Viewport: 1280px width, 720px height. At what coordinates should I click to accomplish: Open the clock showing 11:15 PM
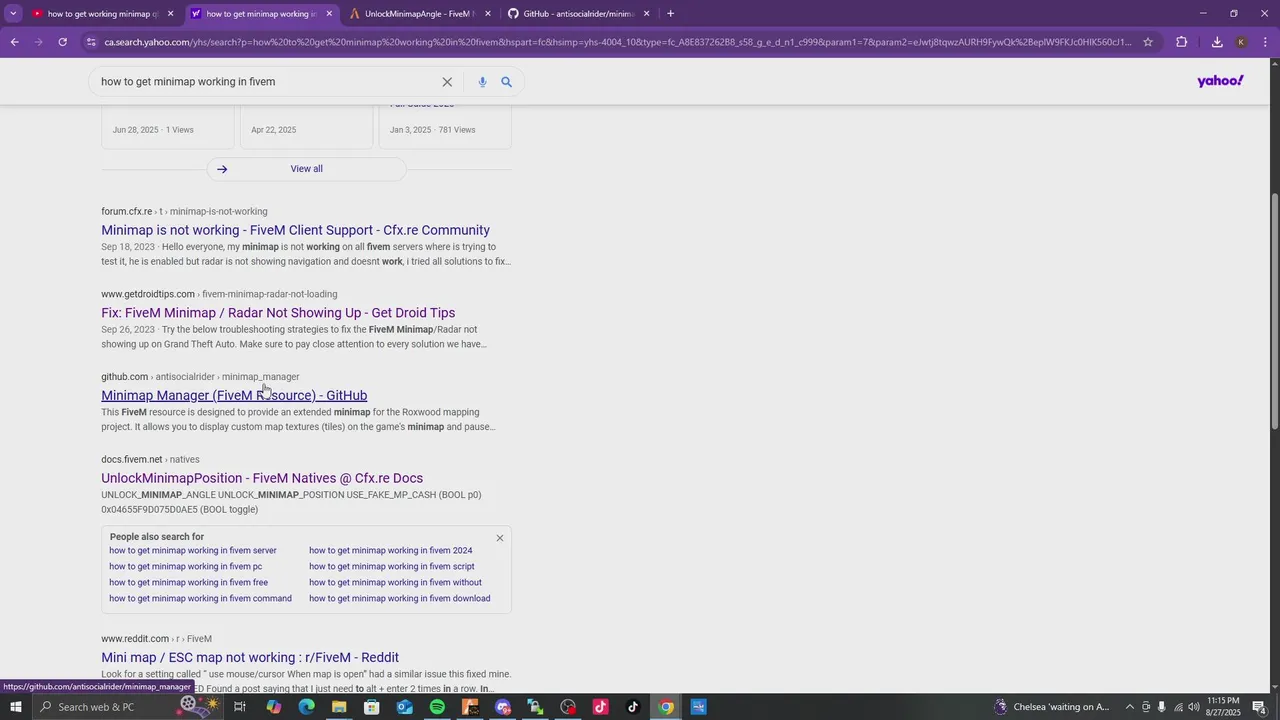point(1221,707)
